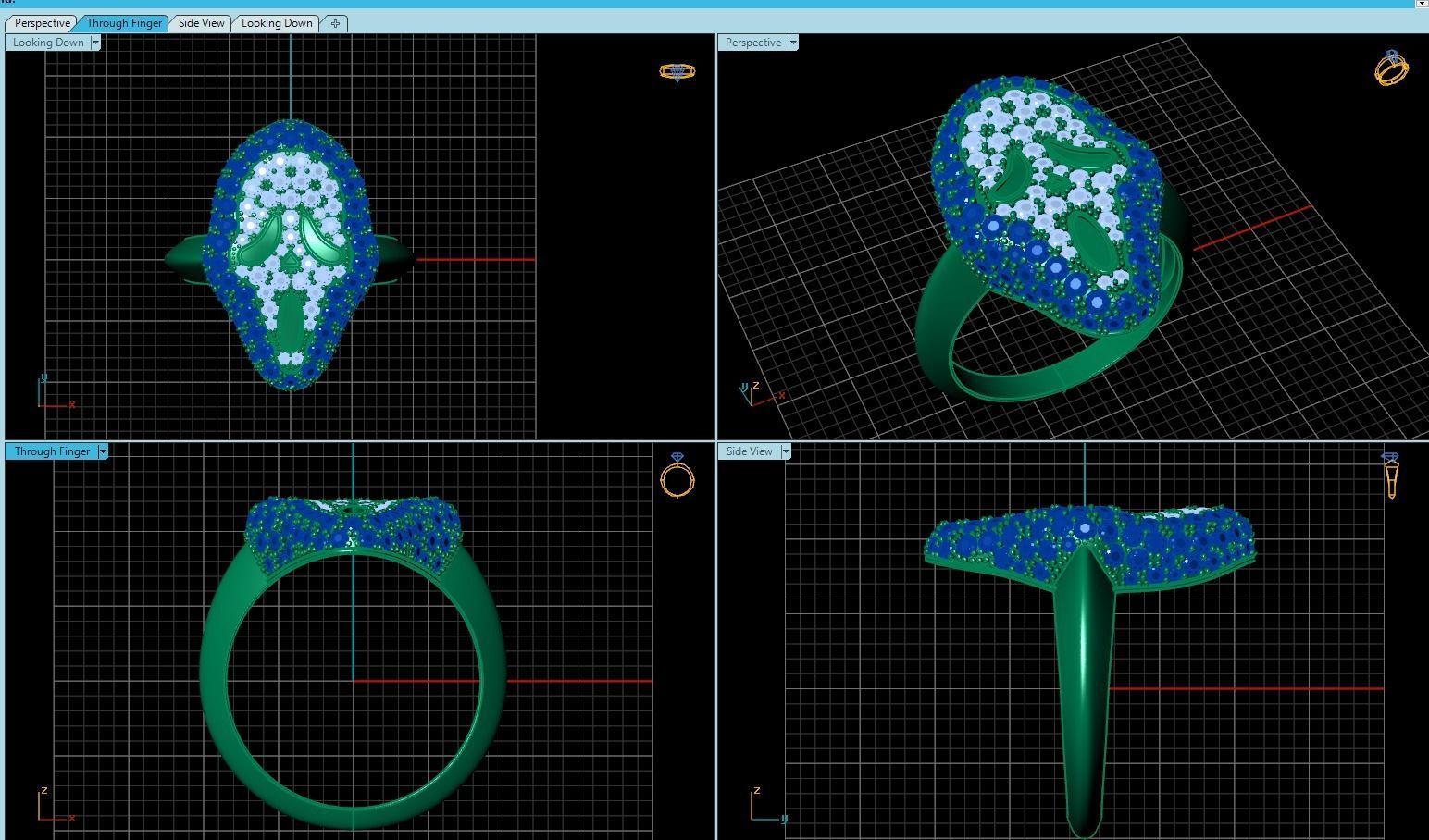The width and height of the screenshot is (1429, 840).
Task: Click the Perspective viewport title label
Action: click(752, 43)
